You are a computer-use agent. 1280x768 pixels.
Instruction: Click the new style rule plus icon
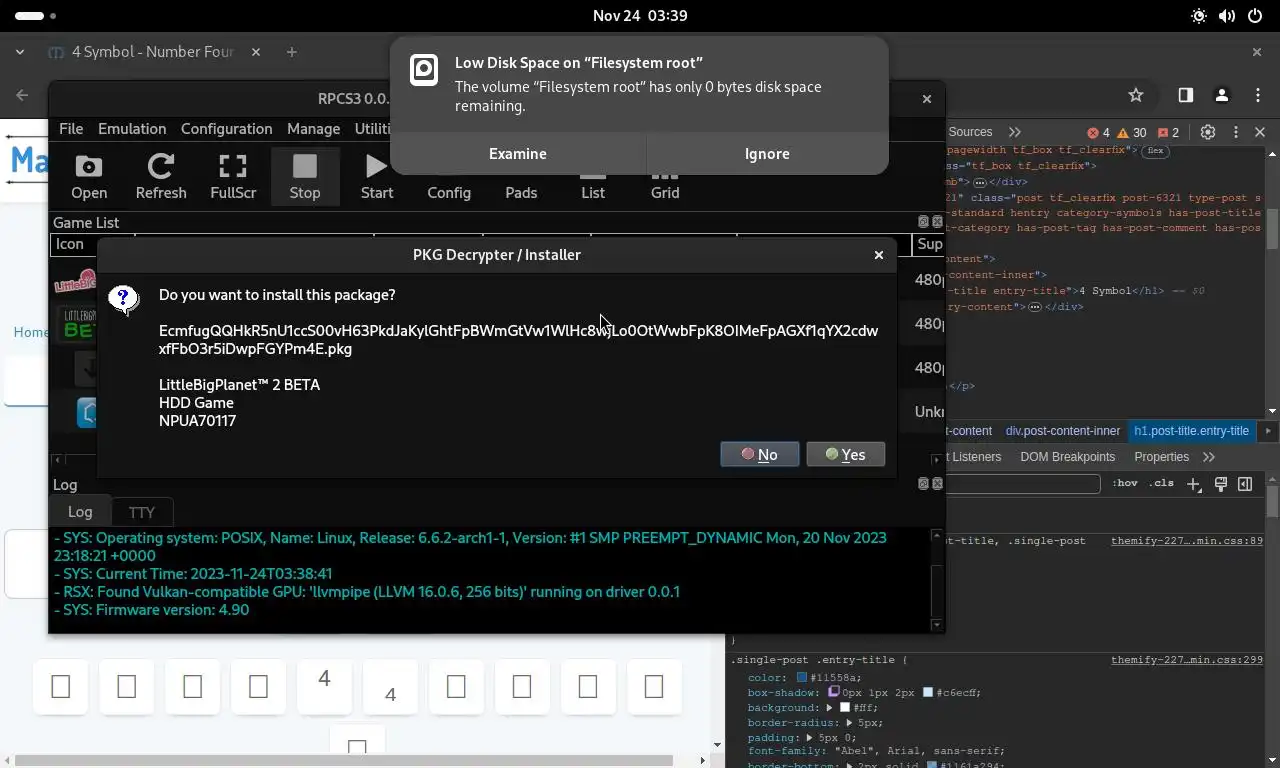coord(1193,484)
